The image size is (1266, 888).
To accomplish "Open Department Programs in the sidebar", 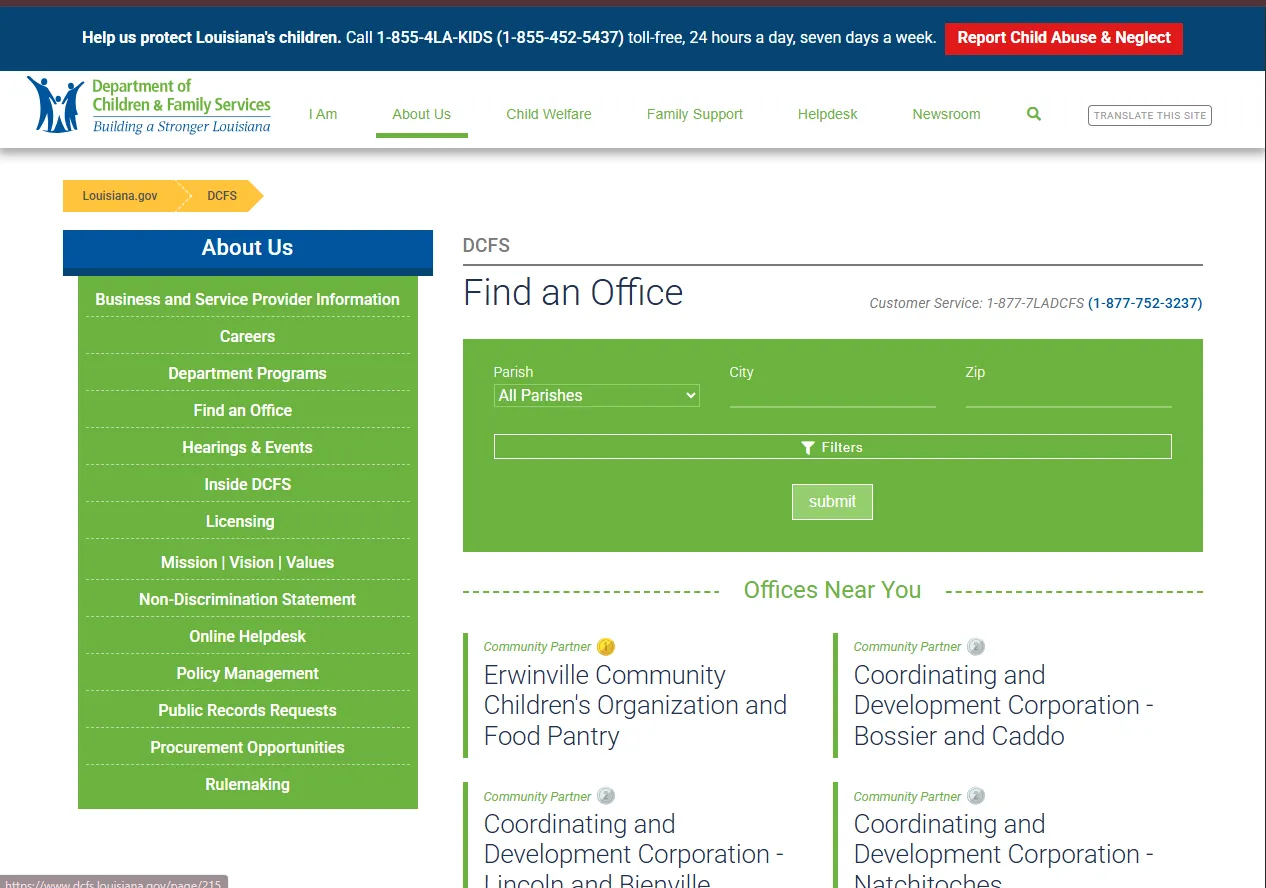I will (x=247, y=373).
